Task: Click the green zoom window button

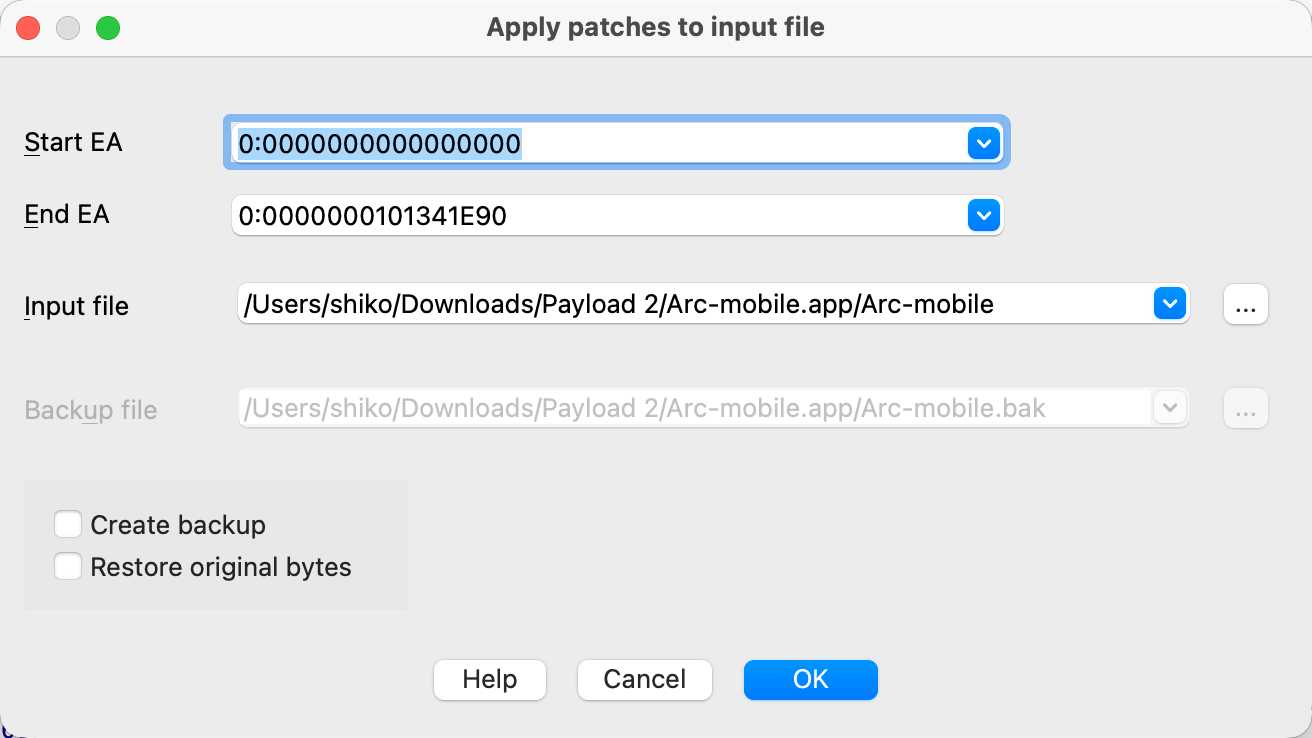Action: click(x=108, y=28)
